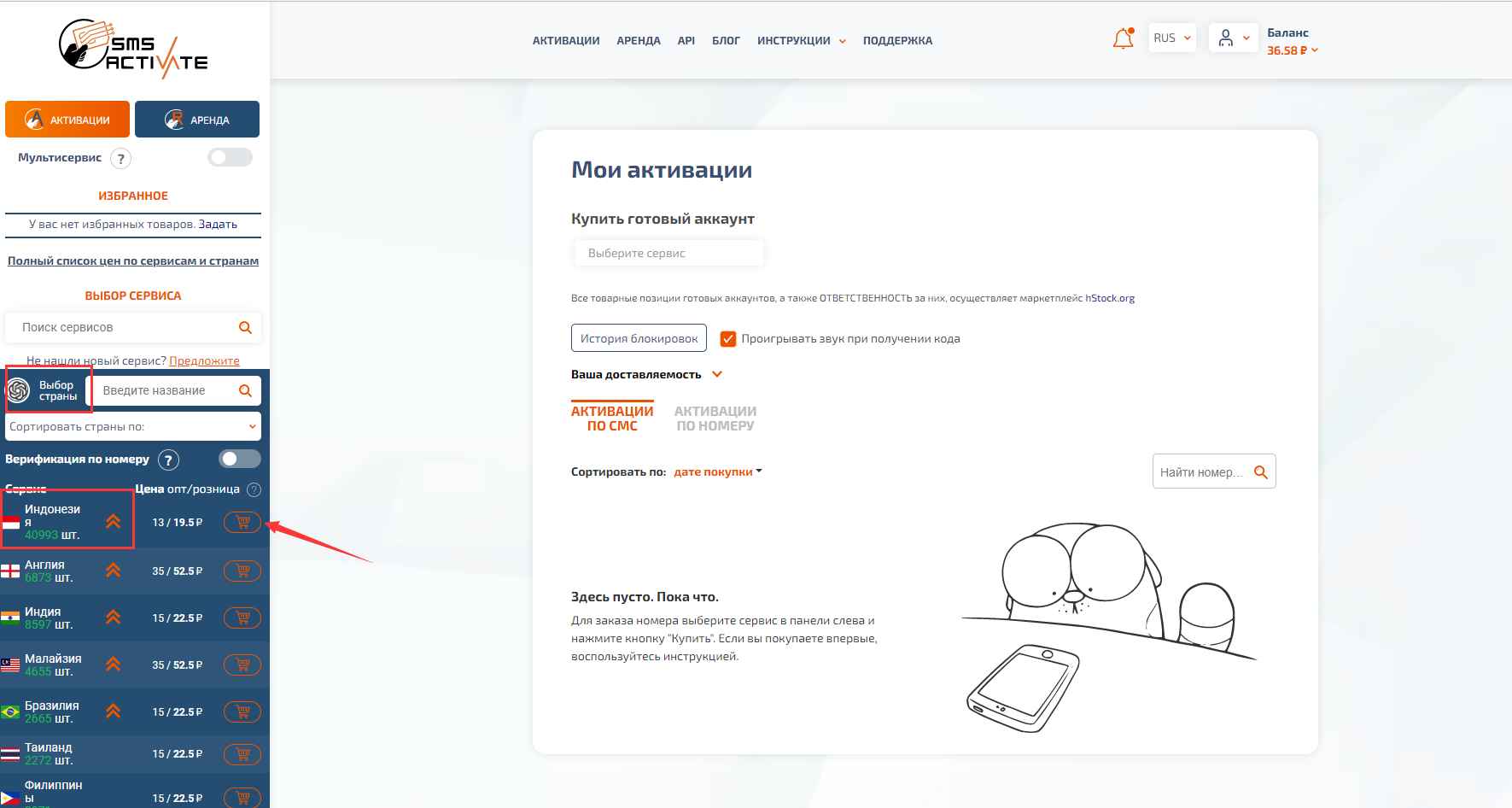The image size is (1512, 808).
Task: Open the RUS language dropdown
Action: click(x=1171, y=38)
